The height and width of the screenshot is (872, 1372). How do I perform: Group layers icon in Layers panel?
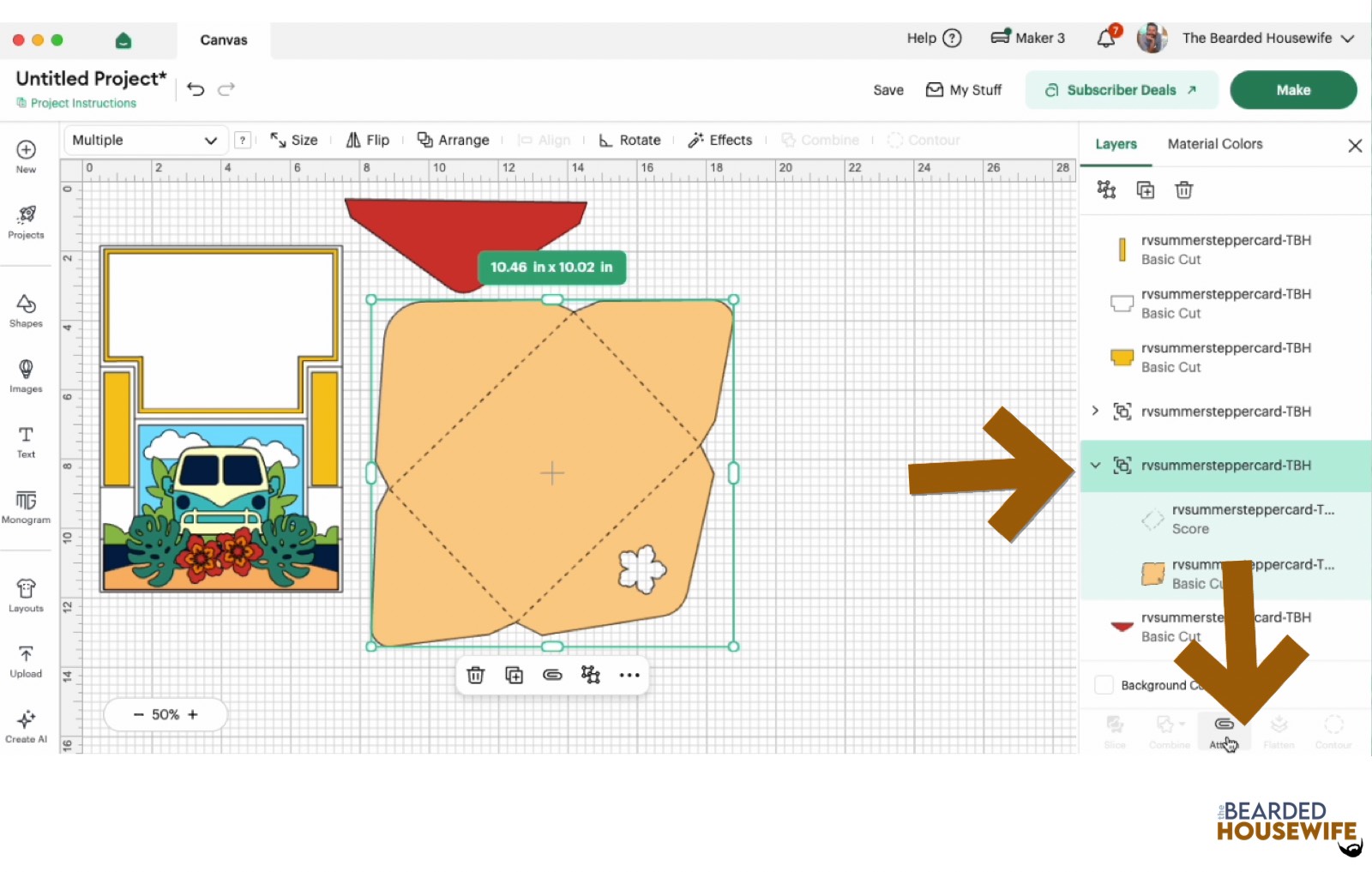[x=1106, y=189]
